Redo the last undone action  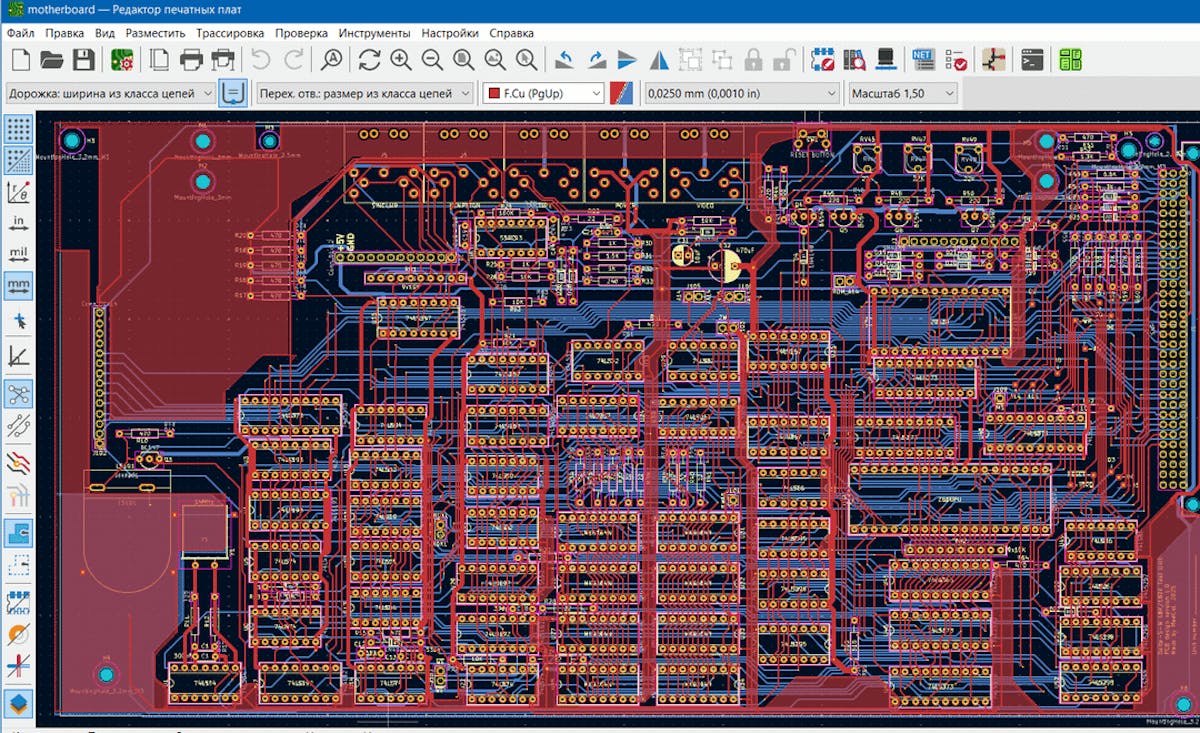coord(293,59)
